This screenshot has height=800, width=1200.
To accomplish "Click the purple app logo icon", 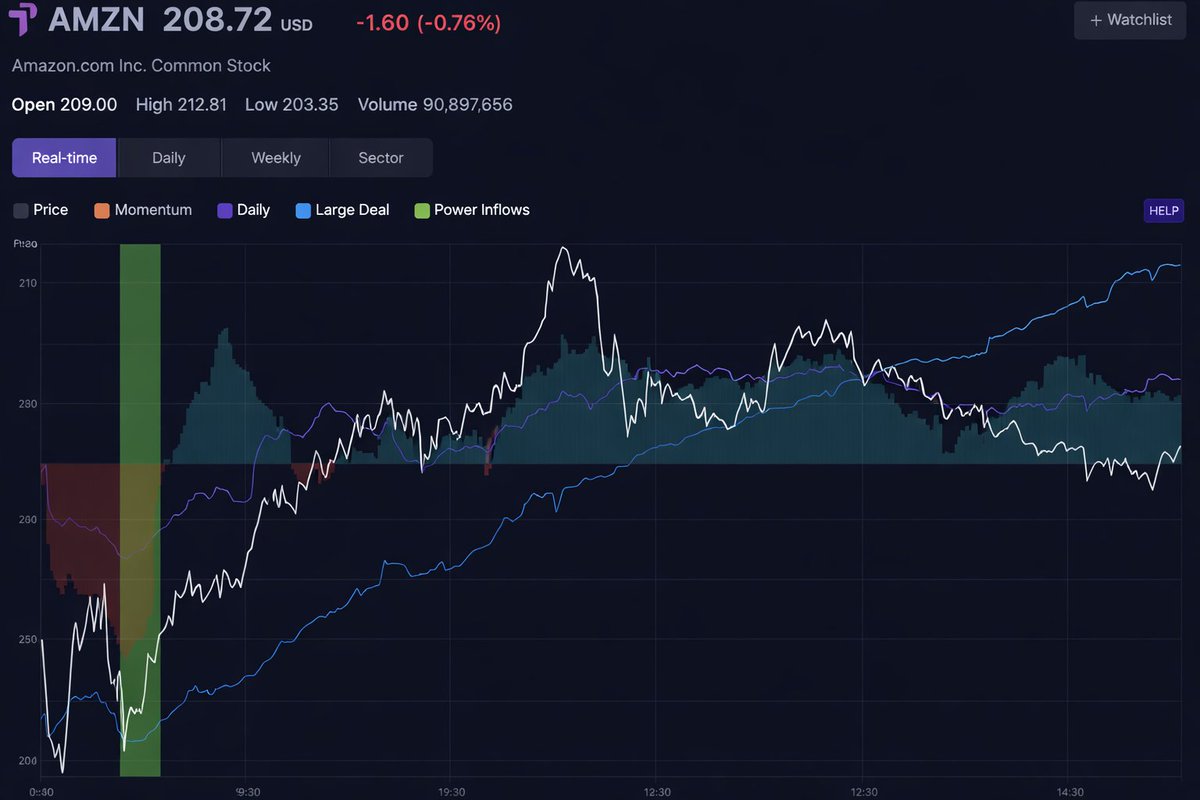I will (22, 19).
